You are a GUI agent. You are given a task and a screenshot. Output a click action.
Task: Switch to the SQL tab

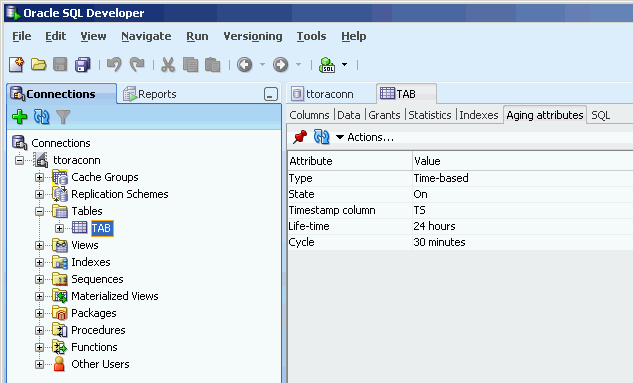click(x=600, y=115)
